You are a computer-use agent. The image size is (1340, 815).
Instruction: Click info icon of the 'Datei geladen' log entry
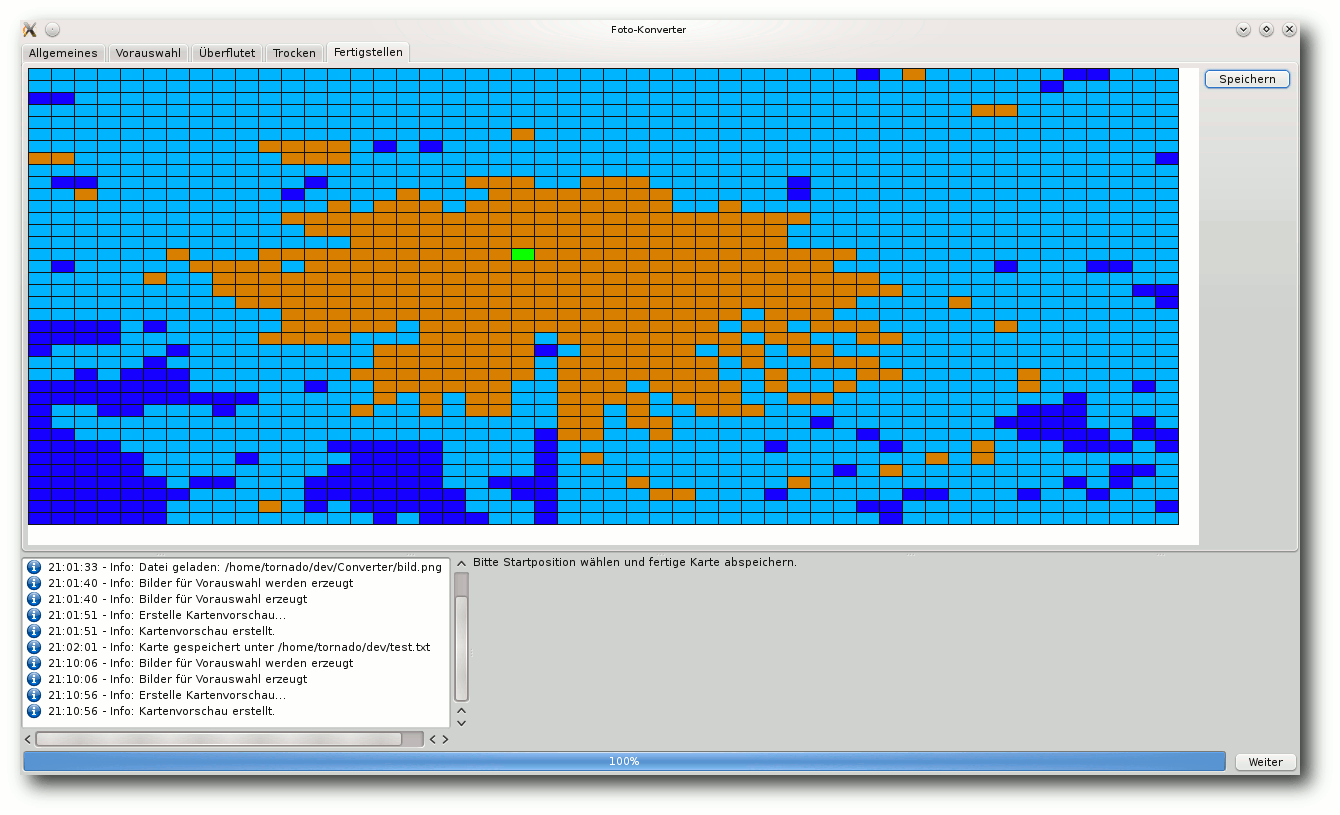coord(34,567)
